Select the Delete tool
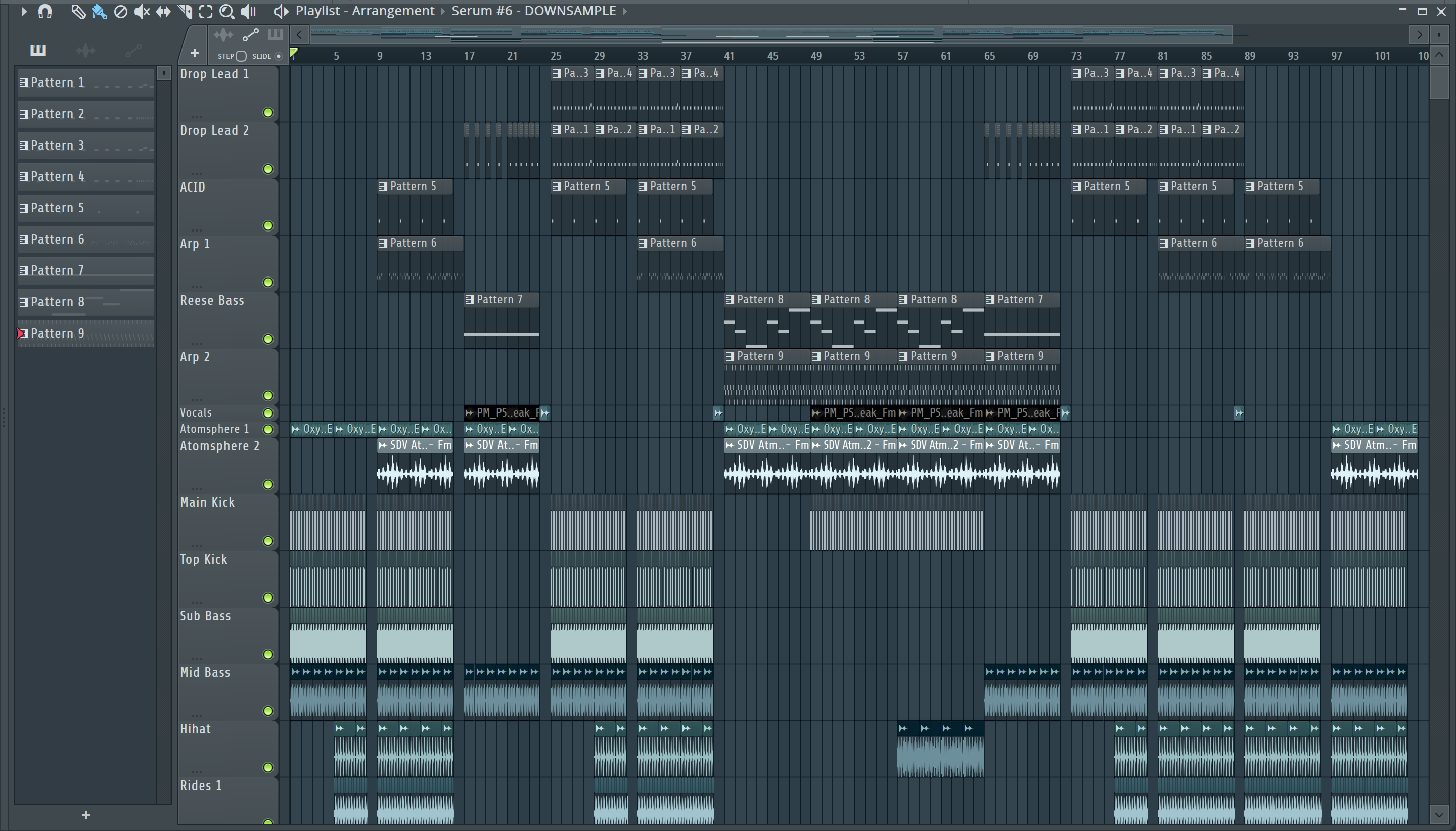The width and height of the screenshot is (1456, 831). point(120,11)
